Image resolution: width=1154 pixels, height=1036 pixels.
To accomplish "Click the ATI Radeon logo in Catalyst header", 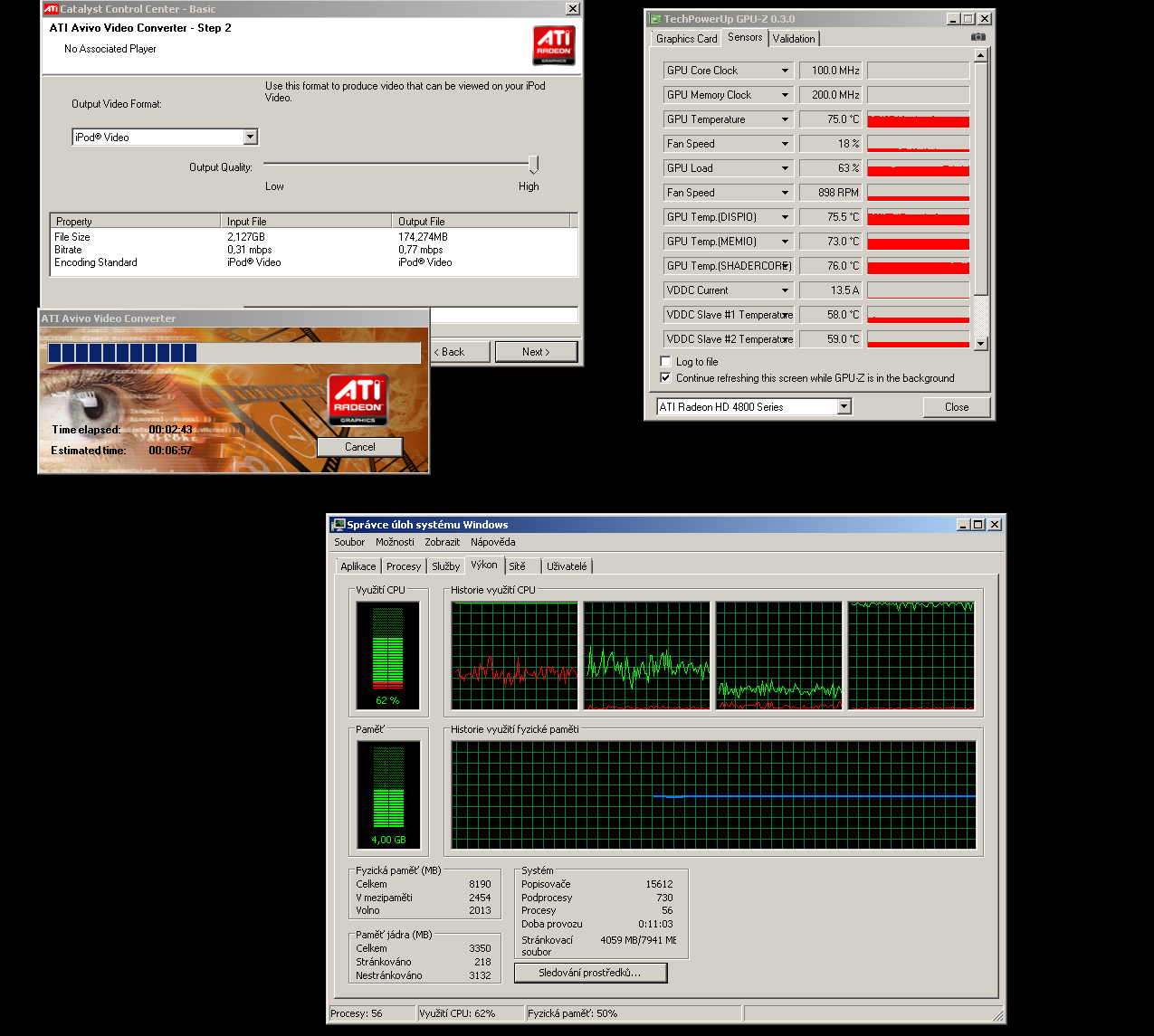I will point(554,45).
